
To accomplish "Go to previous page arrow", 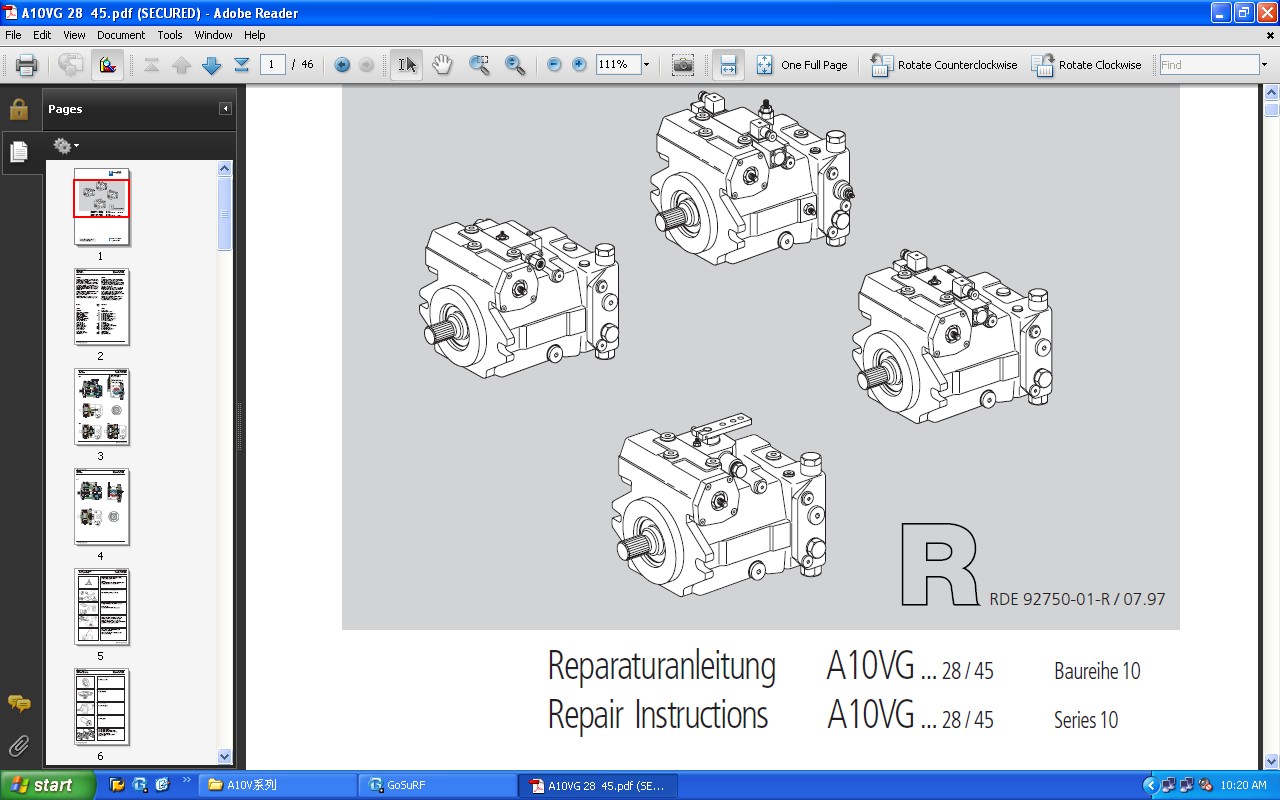I will [x=181, y=65].
